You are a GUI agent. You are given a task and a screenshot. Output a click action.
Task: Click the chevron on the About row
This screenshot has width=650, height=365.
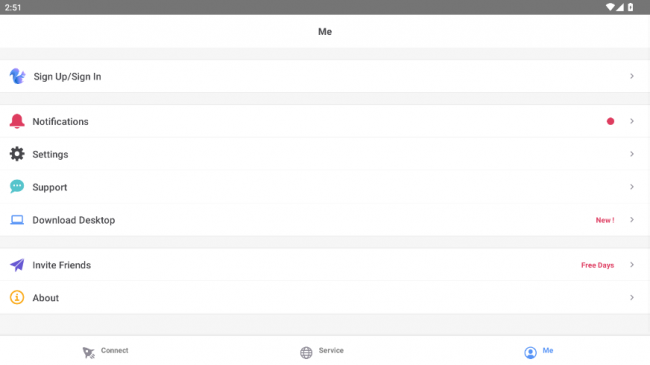[x=632, y=297]
